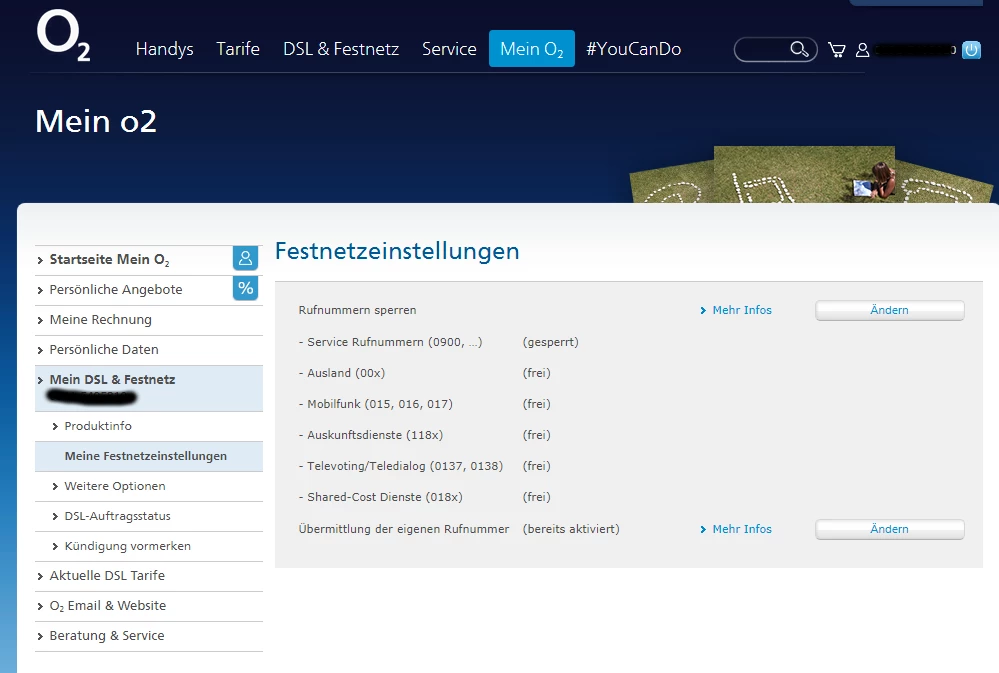Open the Service menu
Viewport: 999px width, 673px height.
[449, 49]
